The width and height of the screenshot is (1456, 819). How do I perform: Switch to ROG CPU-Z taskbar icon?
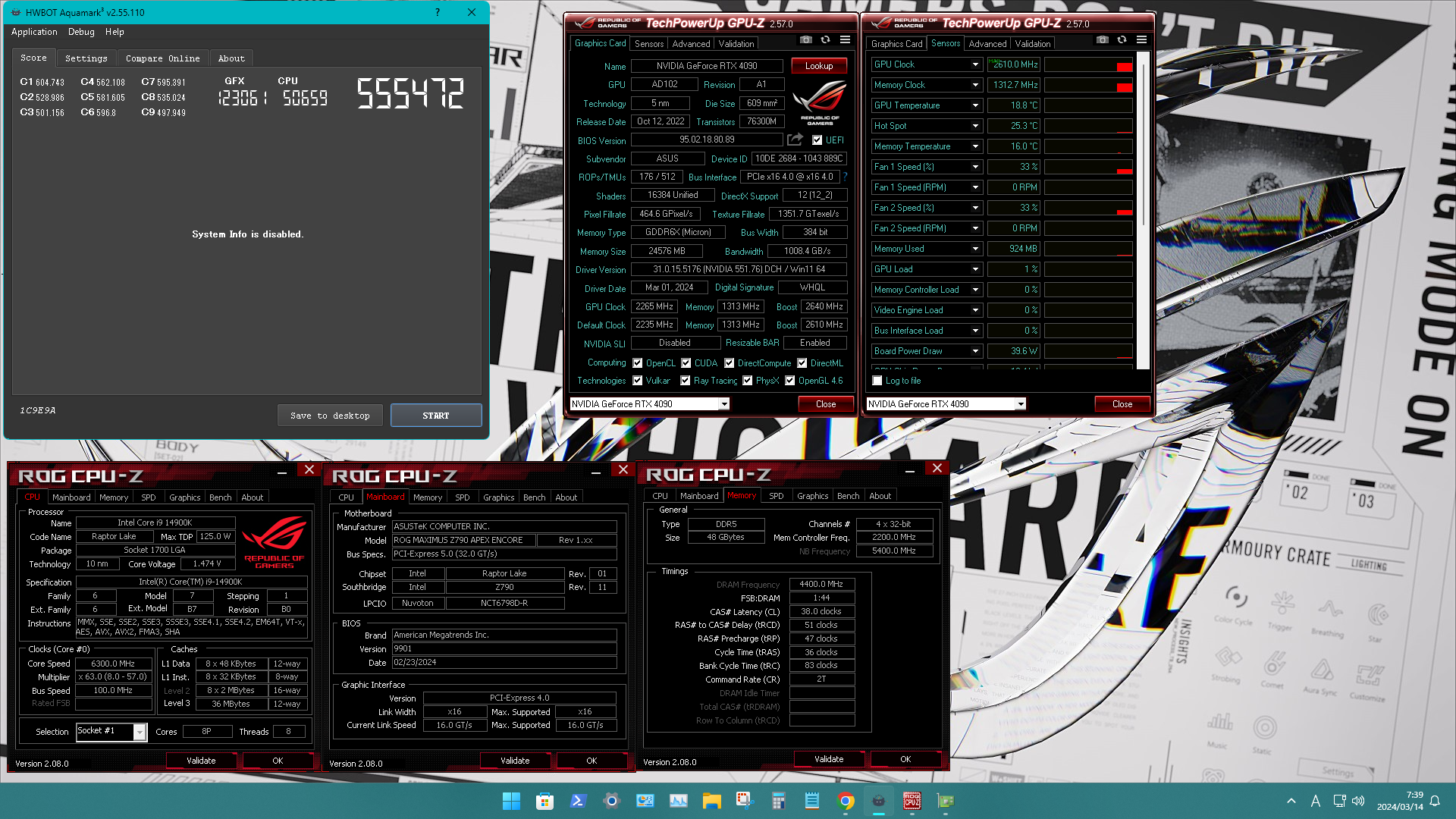pos(912,801)
